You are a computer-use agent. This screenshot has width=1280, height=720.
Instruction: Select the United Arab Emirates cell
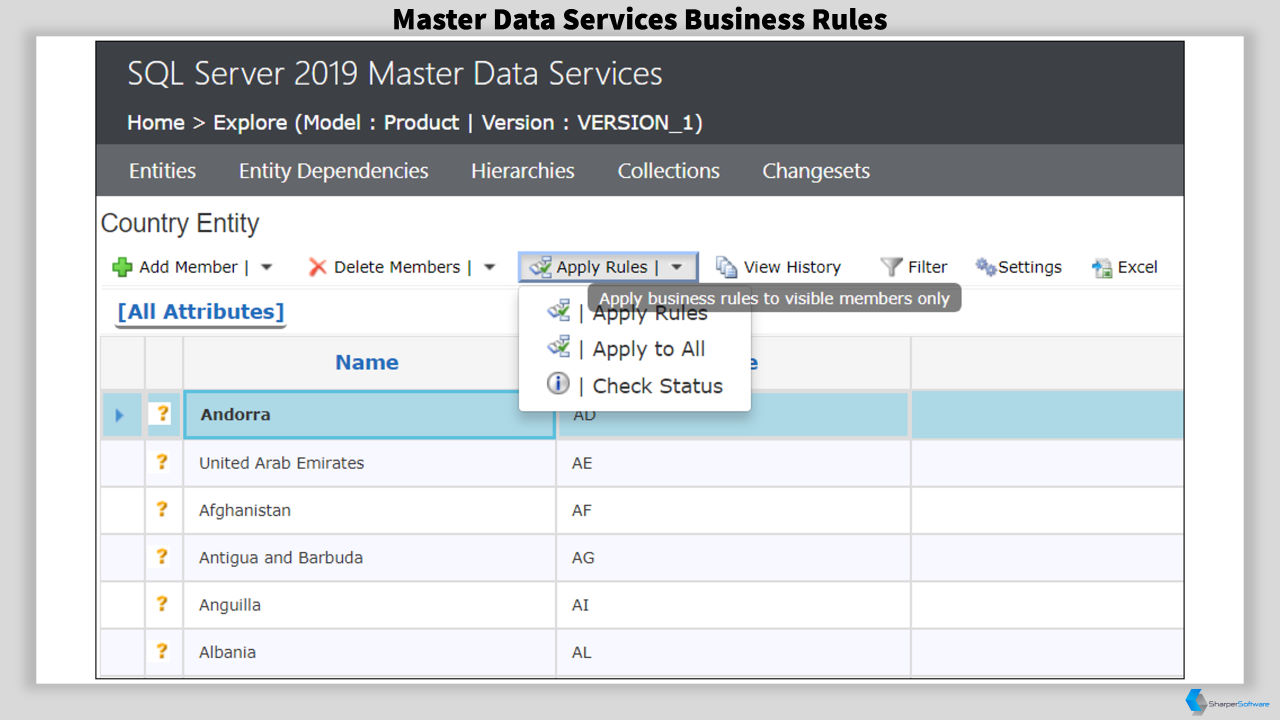(369, 463)
